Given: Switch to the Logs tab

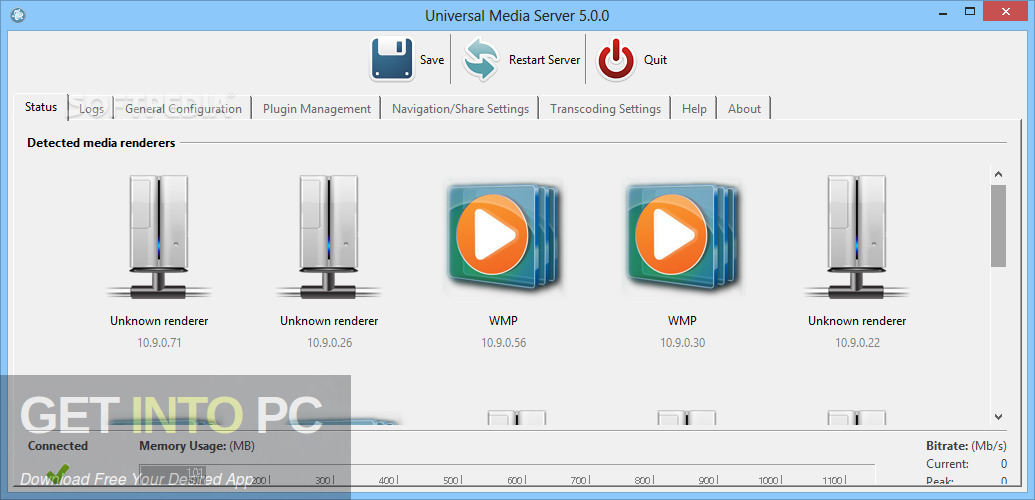Looking at the screenshot, I should click(92, 109).
